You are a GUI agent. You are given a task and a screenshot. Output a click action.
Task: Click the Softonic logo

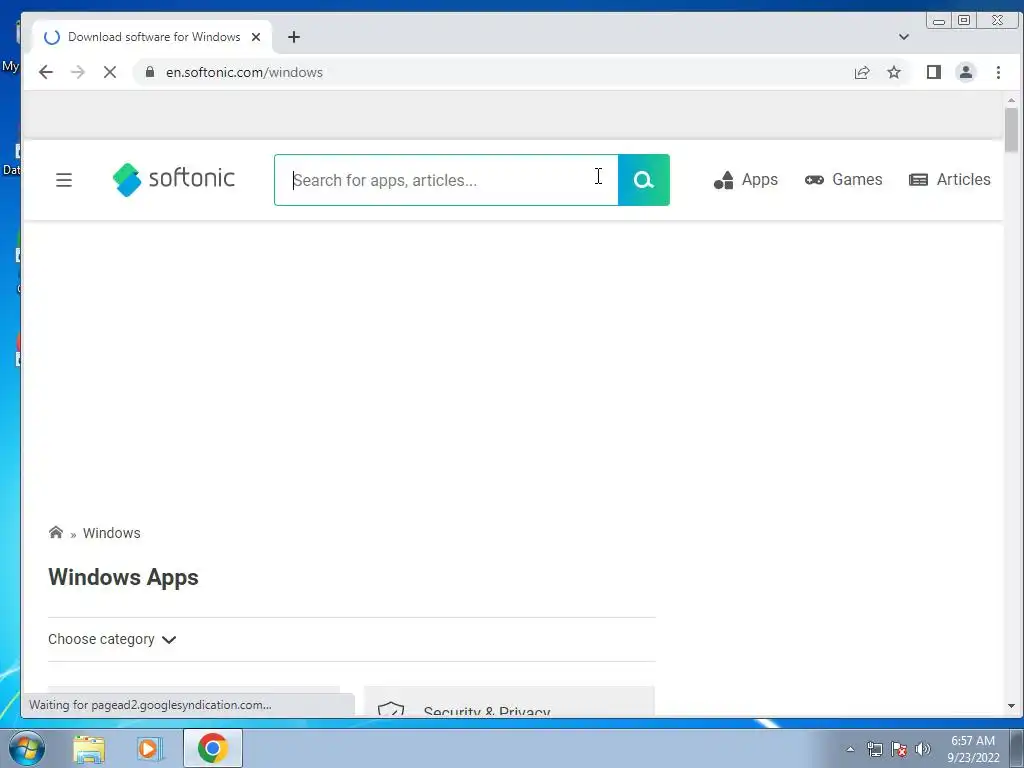(173, 179)
